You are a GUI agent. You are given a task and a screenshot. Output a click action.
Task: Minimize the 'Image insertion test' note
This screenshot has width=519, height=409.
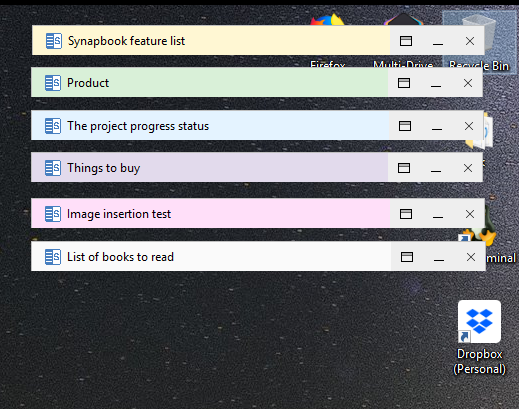pos(438,217)
